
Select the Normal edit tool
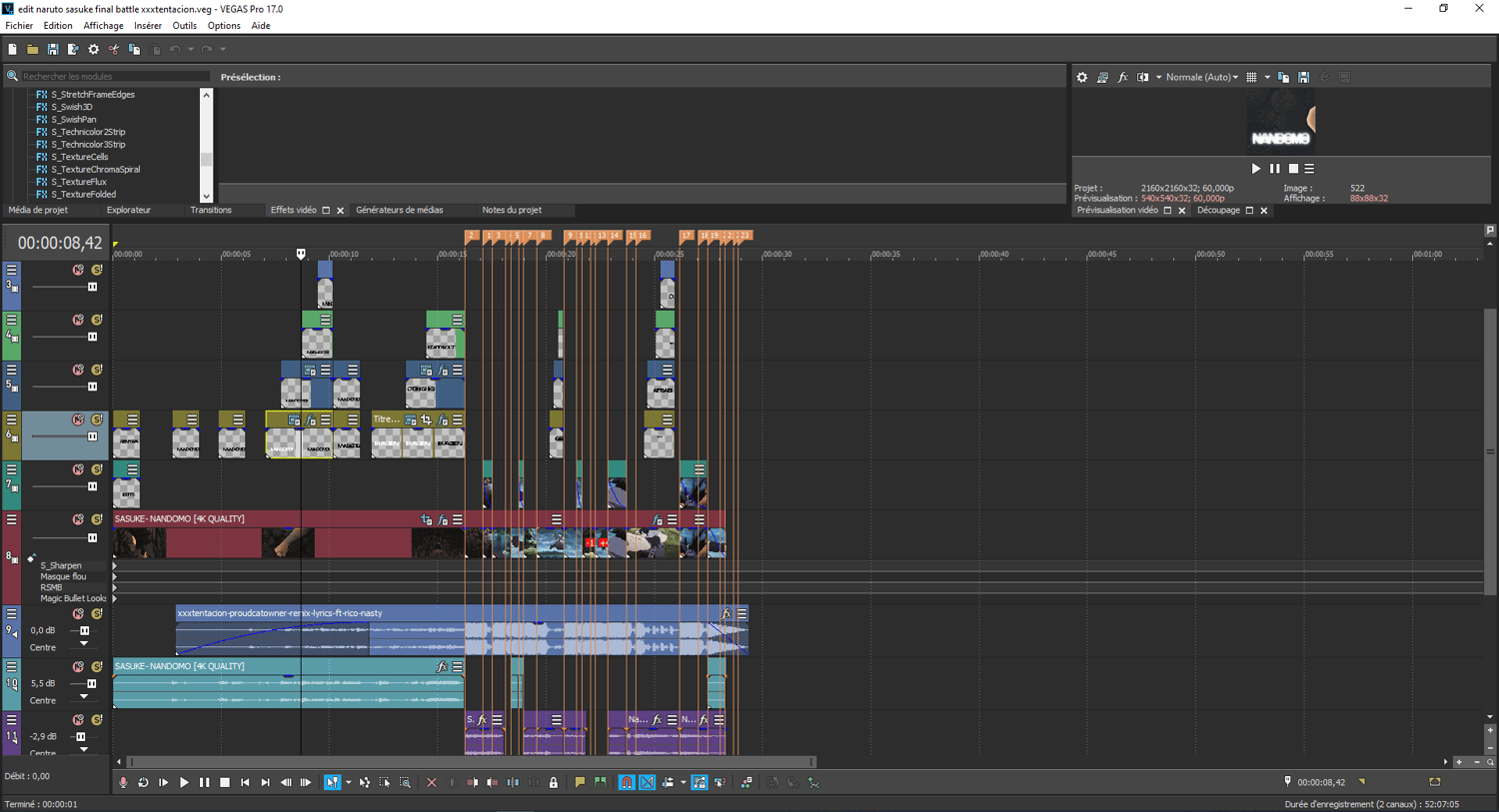click(331, 783)
